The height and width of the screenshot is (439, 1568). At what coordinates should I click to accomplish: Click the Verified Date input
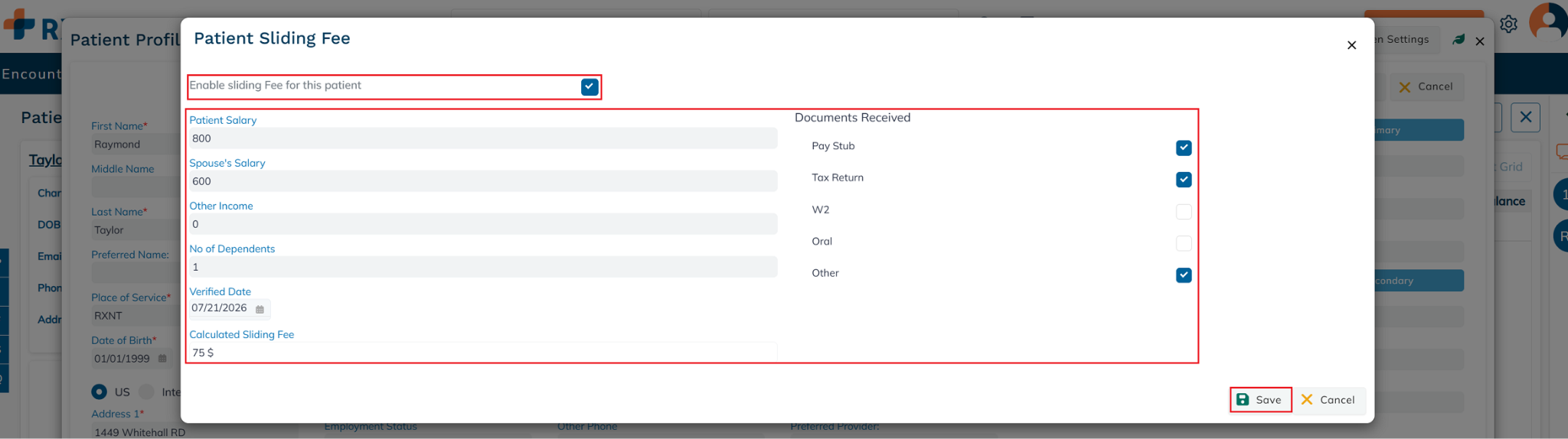point(220,308)
